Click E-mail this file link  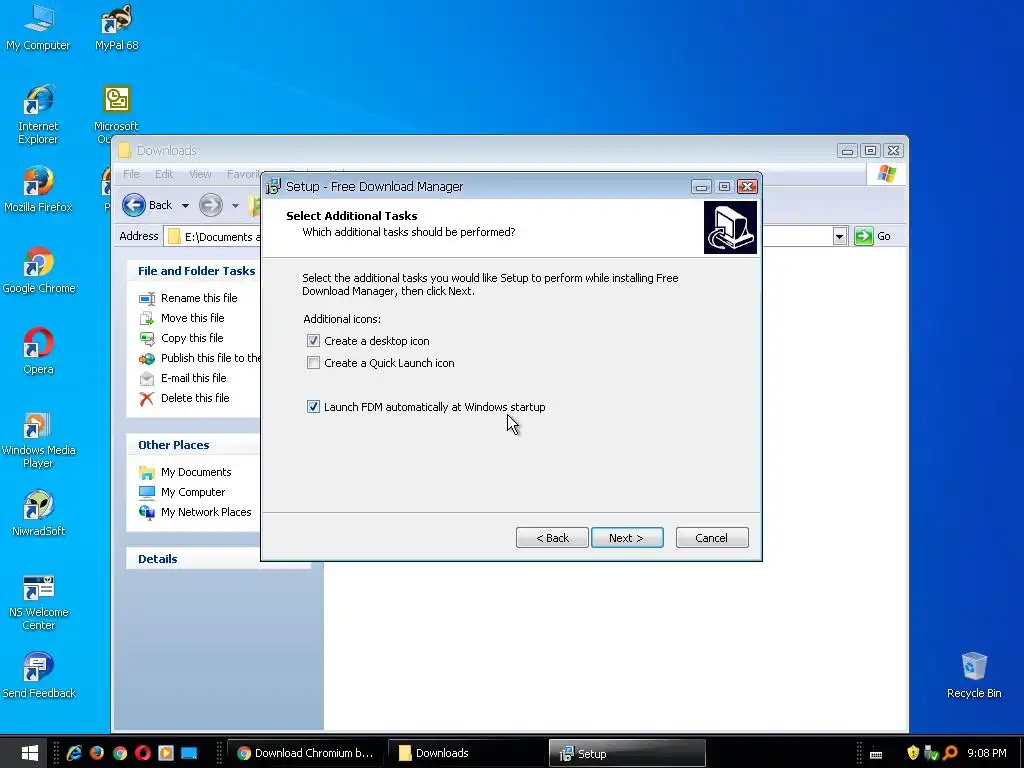click(193, 378)
